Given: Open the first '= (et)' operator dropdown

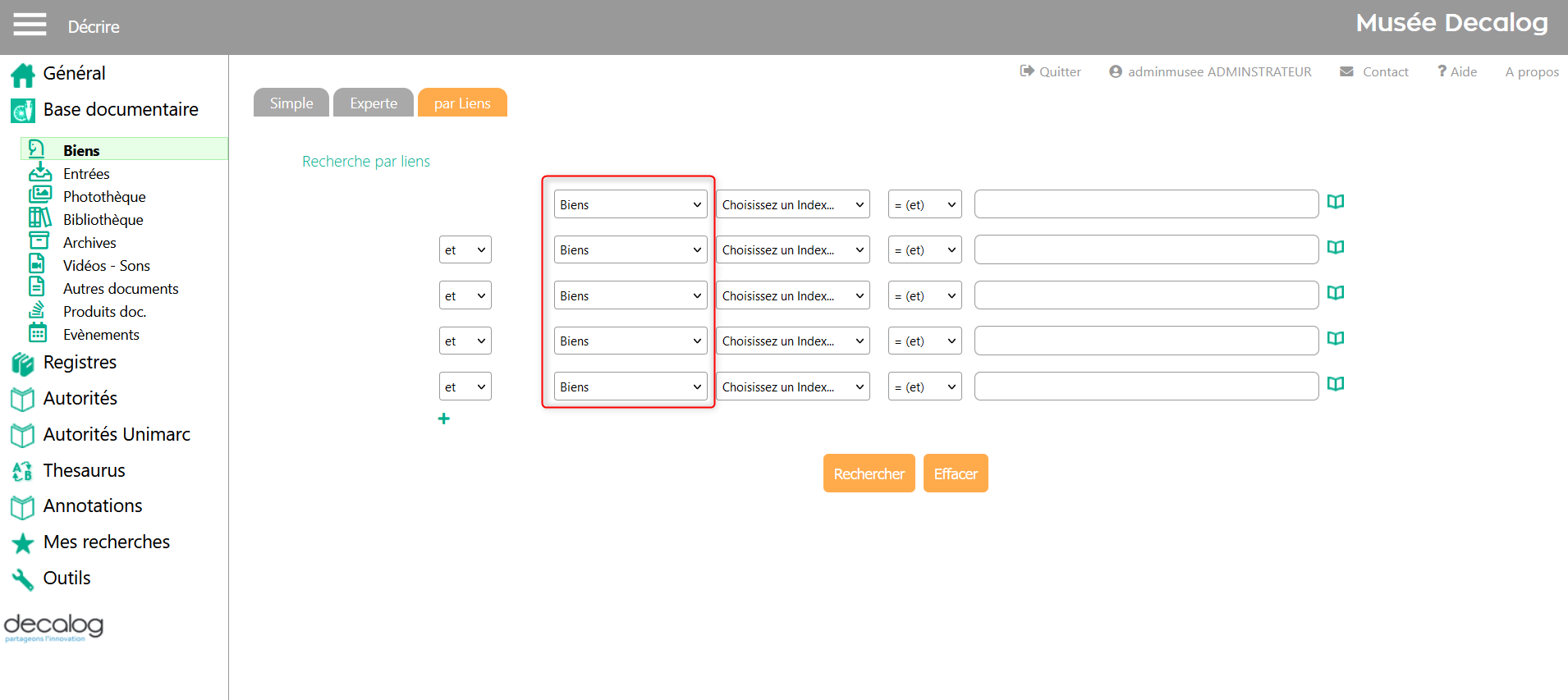Looking at the screenshot, I should point(924,204).
